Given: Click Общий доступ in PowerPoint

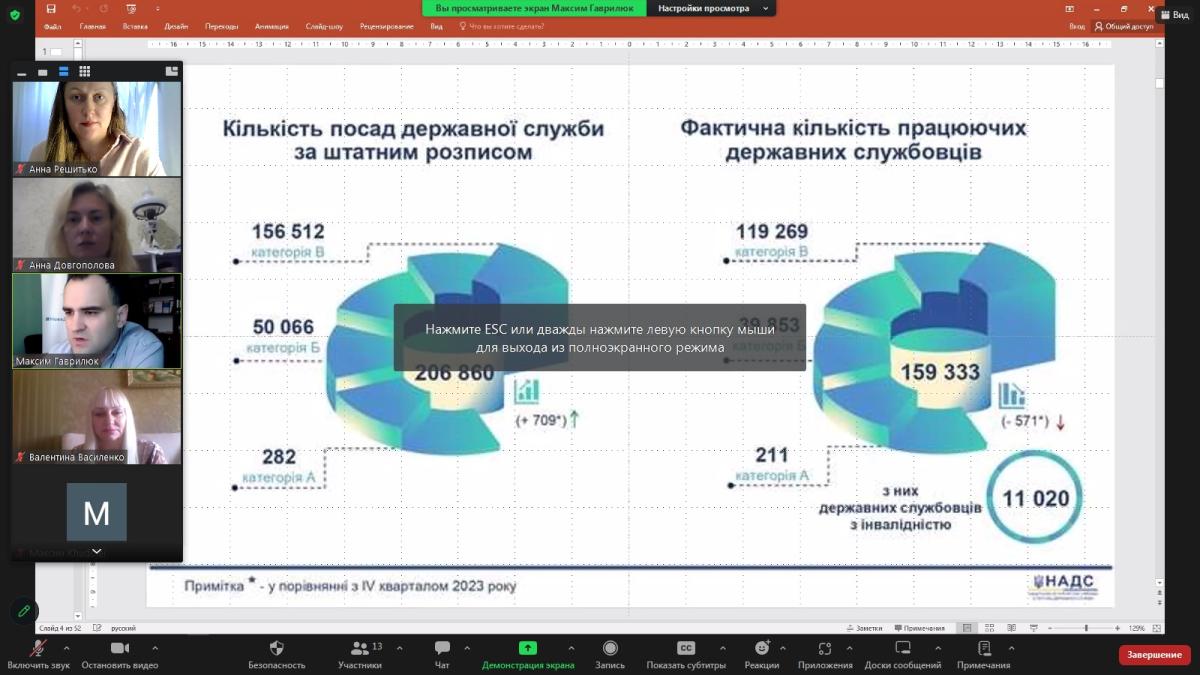Looking at the screenshot, I should pyautogui.click(x=1124, y=26).
